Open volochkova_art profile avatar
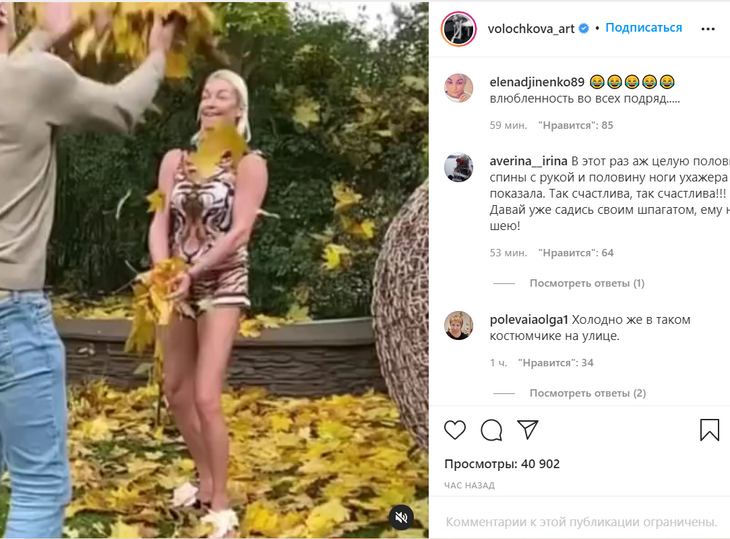 [x=459, y=29]
